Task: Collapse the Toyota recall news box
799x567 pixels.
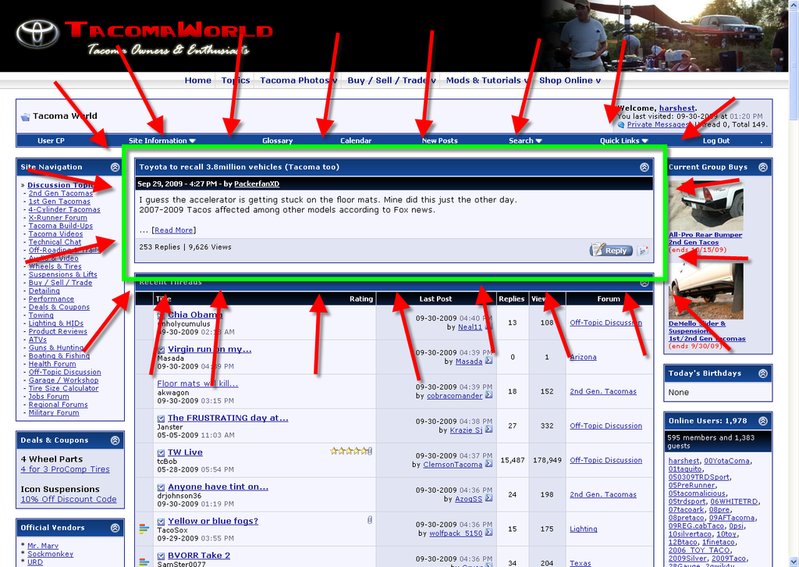Action: coord(645,167)
